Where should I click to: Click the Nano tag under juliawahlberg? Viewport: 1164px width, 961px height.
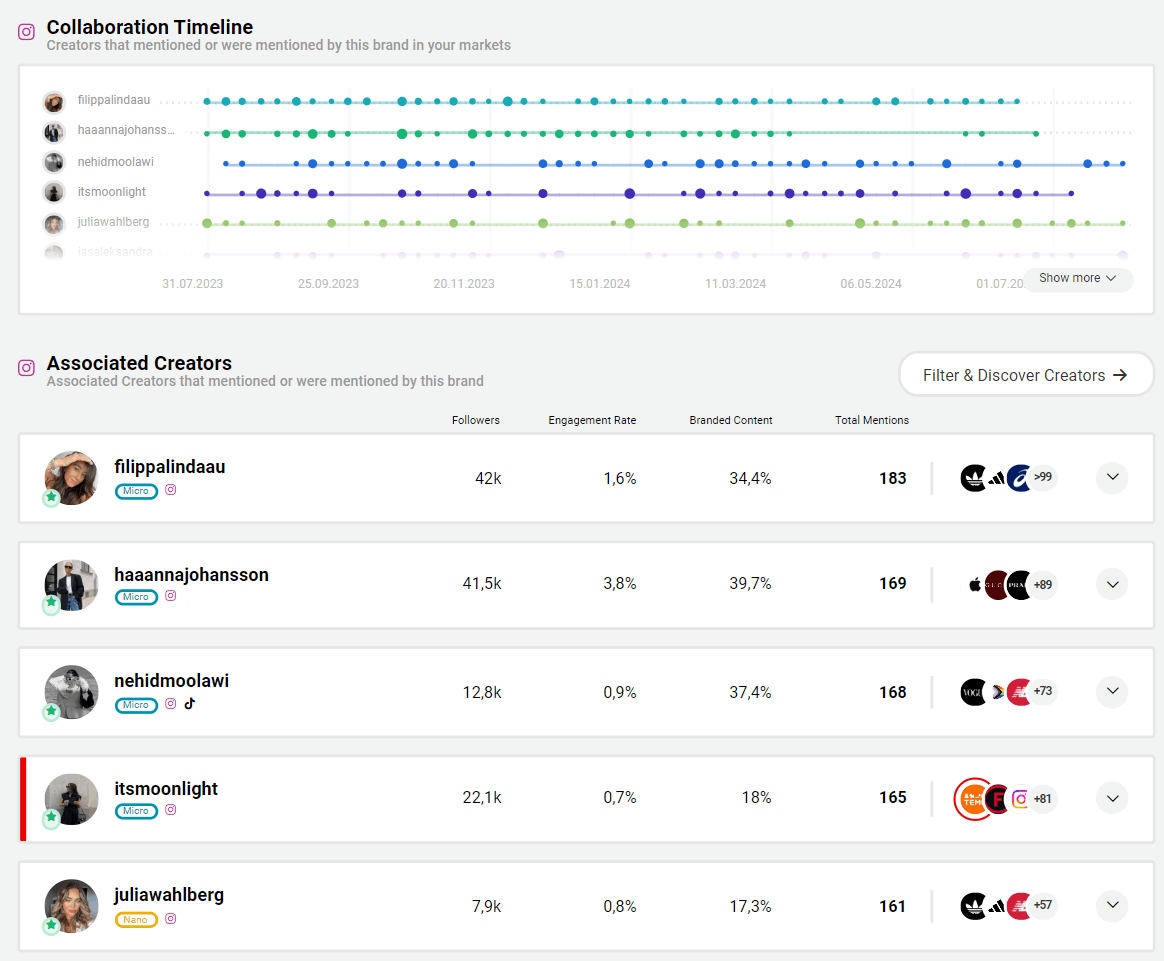tap(136, 919)
